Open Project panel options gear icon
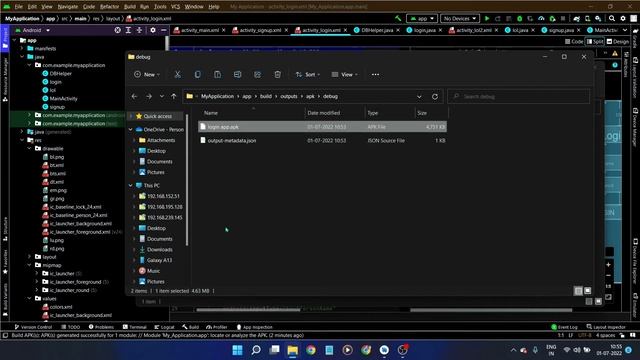Image resolution: width=640 pixels, height=360 pixels. pos(153,30)
